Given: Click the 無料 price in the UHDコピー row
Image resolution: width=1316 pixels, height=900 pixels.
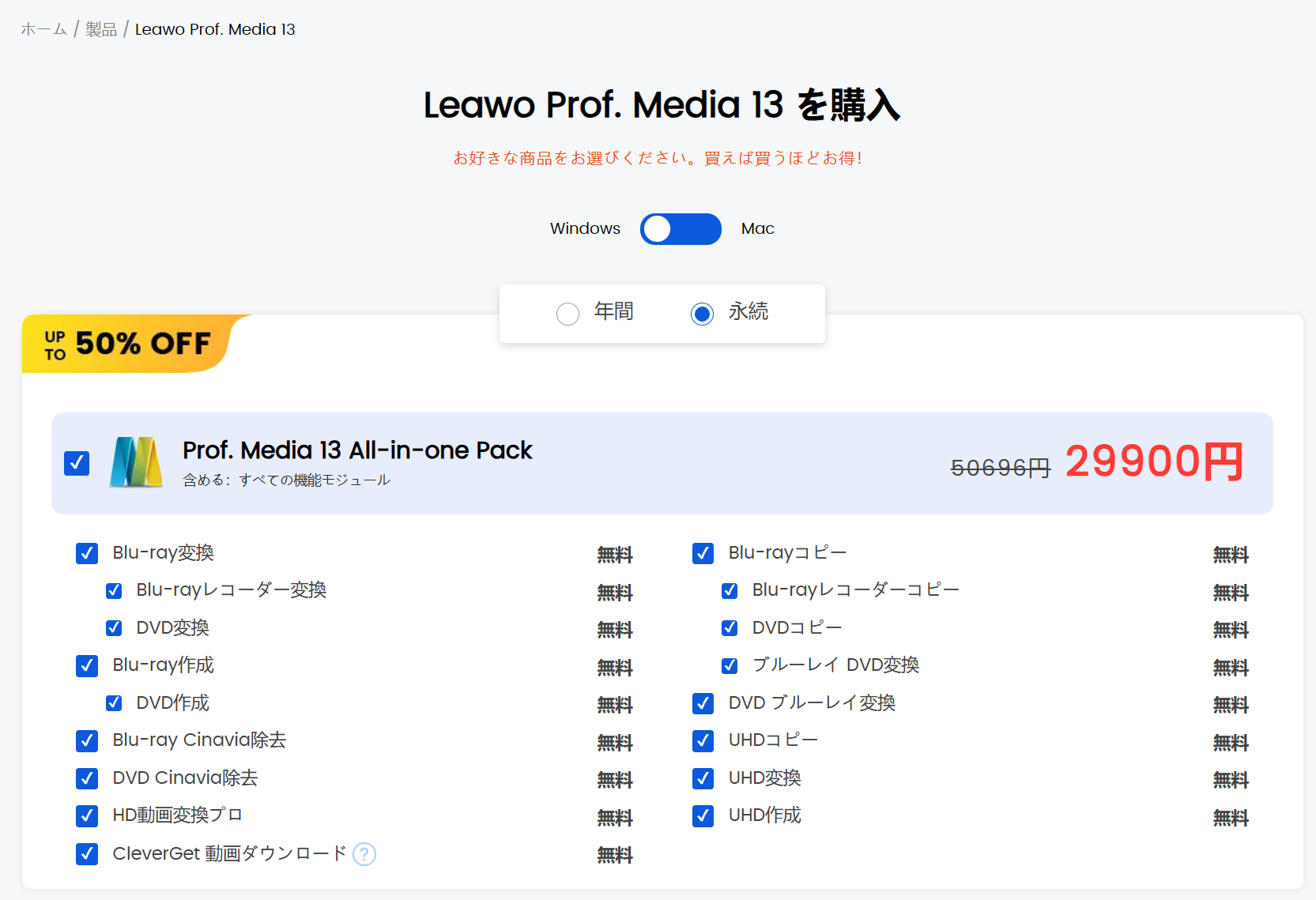Looking at the screenshot, I should (x=1231, y=743).
